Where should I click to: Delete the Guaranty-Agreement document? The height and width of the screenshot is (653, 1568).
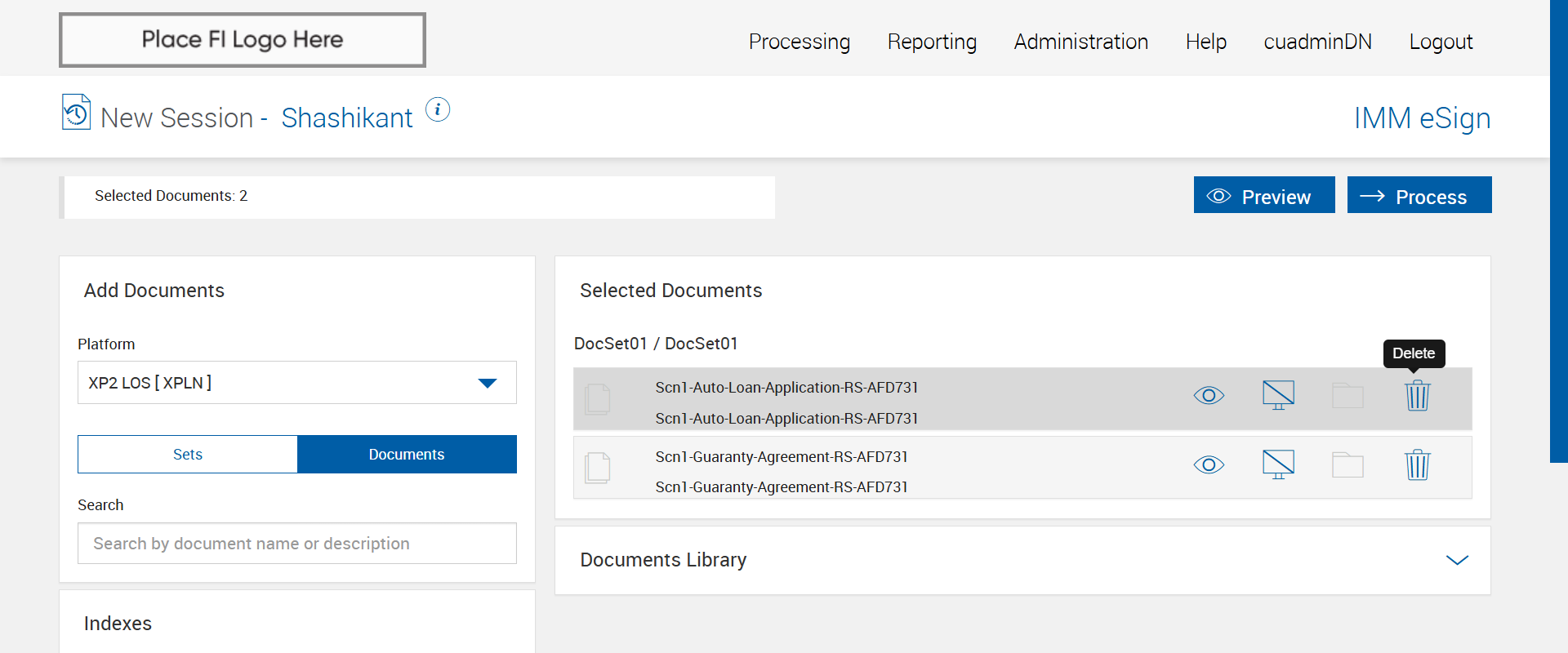(x=1417, y=465)
